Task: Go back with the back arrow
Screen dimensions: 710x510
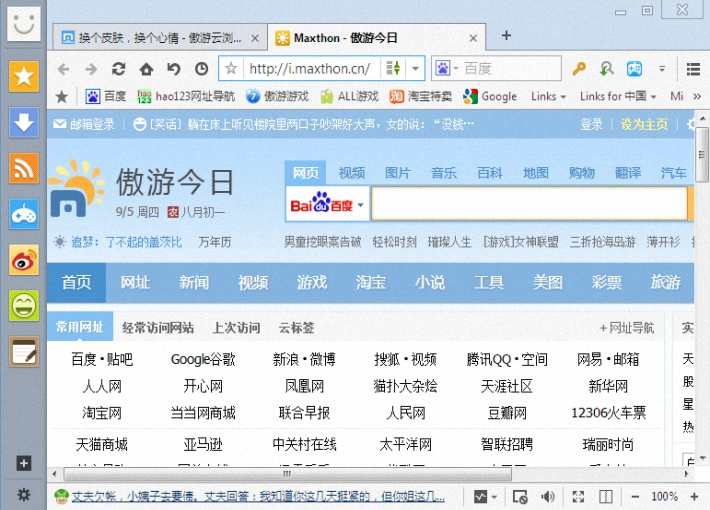Action: [63, 69]
